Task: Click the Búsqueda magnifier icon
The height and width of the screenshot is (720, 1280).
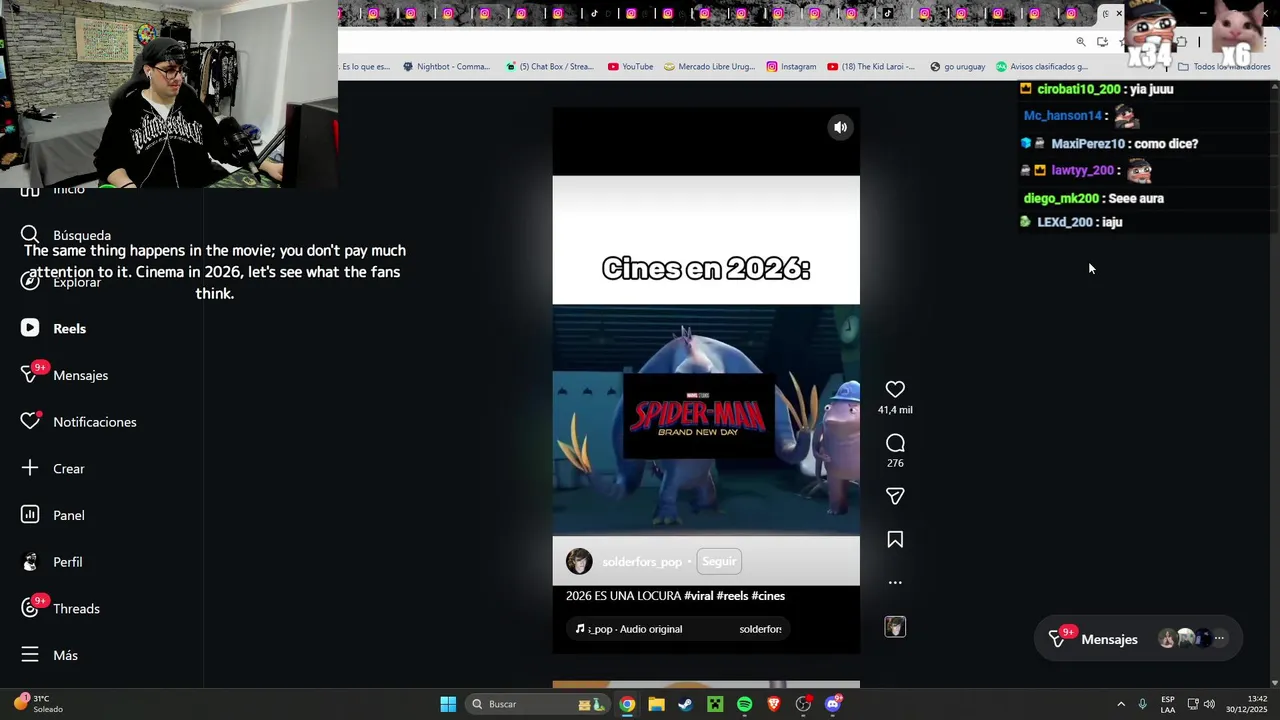Action: coord(30,235)
